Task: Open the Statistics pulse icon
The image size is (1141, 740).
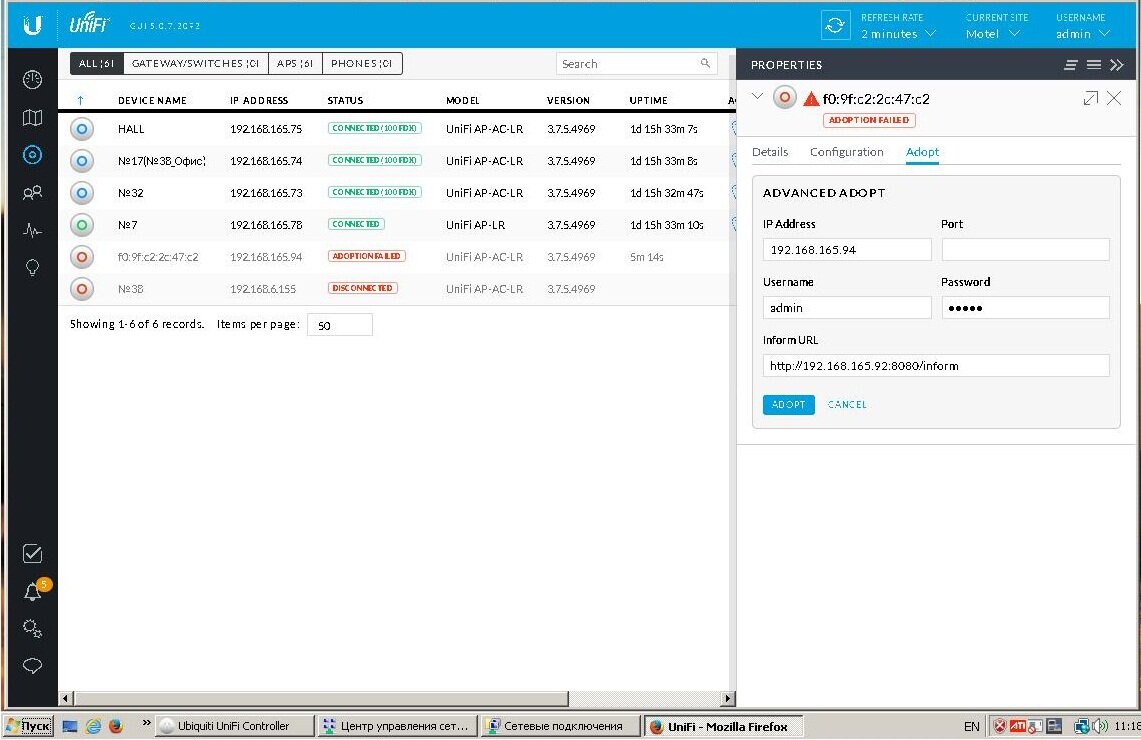Action: coord(32,230)
